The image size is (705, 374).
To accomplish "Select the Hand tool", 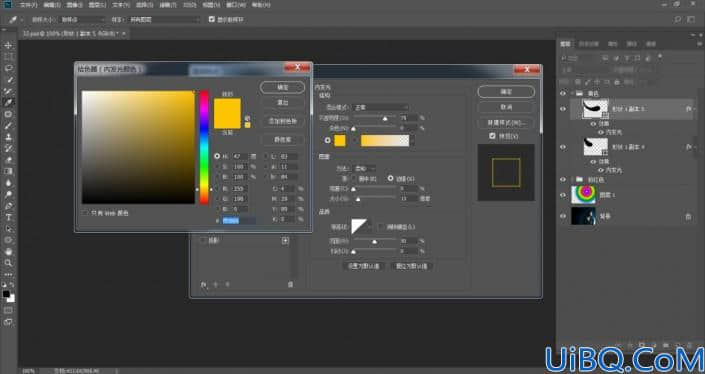I will [x=8, y=252].
